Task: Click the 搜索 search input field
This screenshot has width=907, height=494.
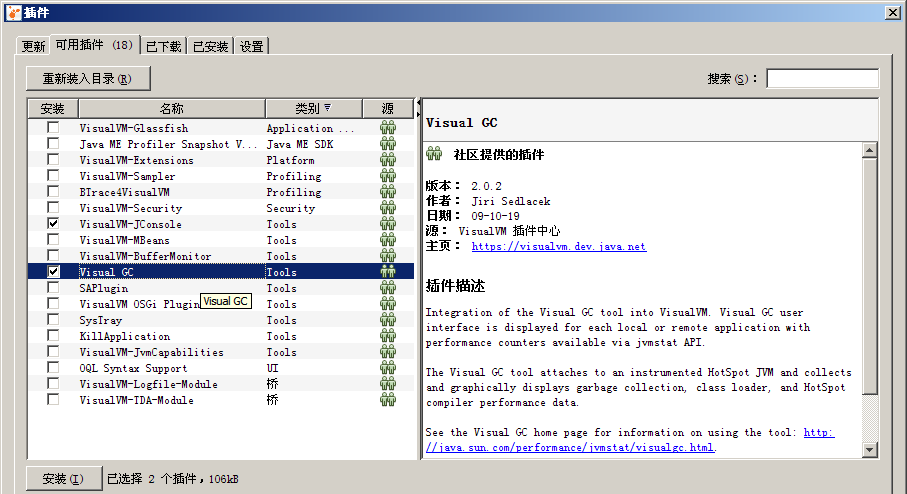Action: tap(823, 78)
